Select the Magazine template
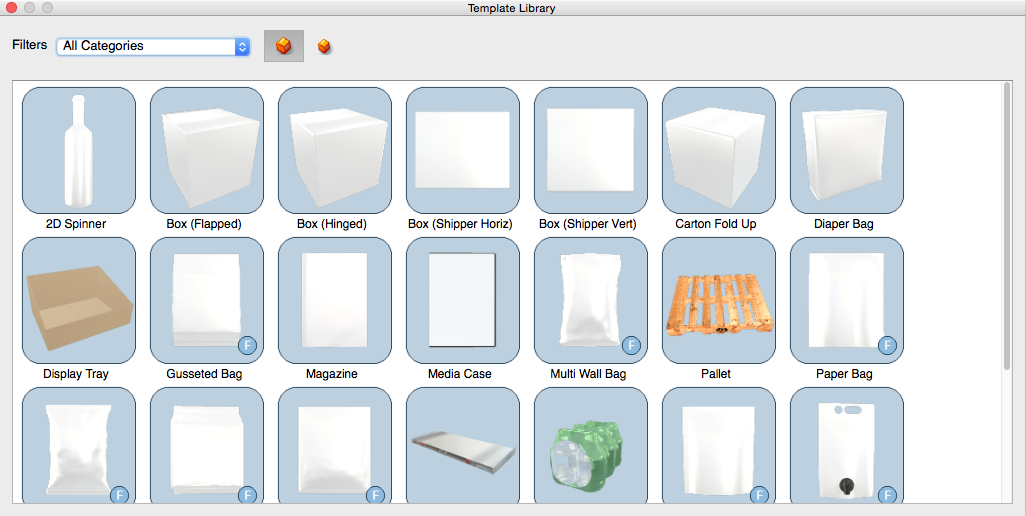Viewport: 1026px width, 516px height. pos(335,300)
